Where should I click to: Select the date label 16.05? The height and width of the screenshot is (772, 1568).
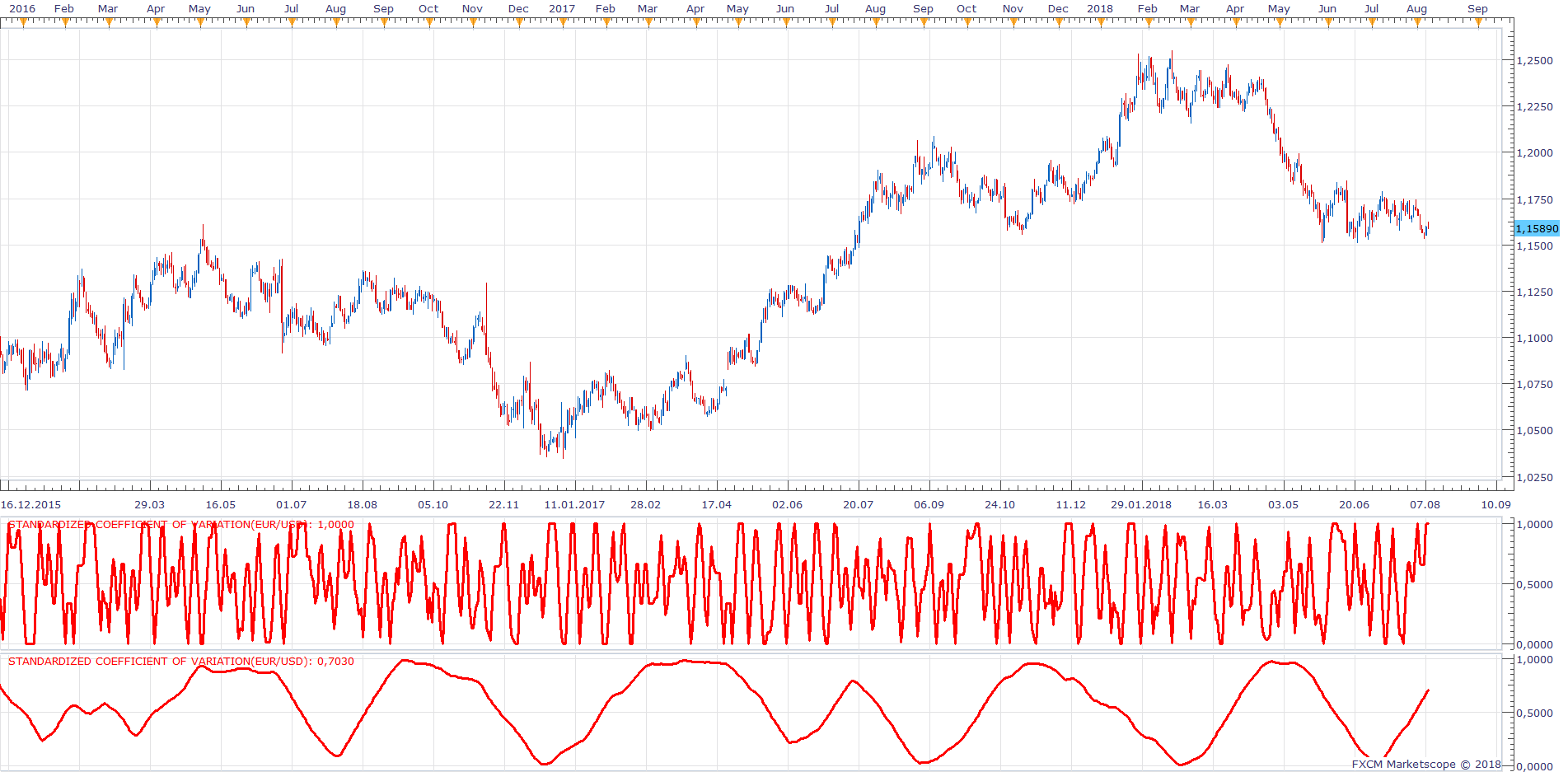pyautogui.click(x=221, y=504)
